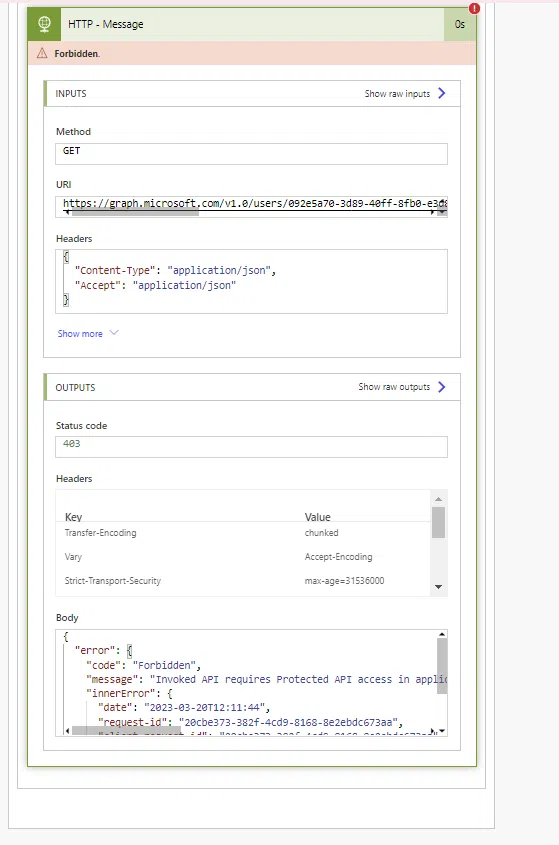This screenshot has height=845, width=559.
Task: Click the Vary header key
Action: tap(73, 557)
